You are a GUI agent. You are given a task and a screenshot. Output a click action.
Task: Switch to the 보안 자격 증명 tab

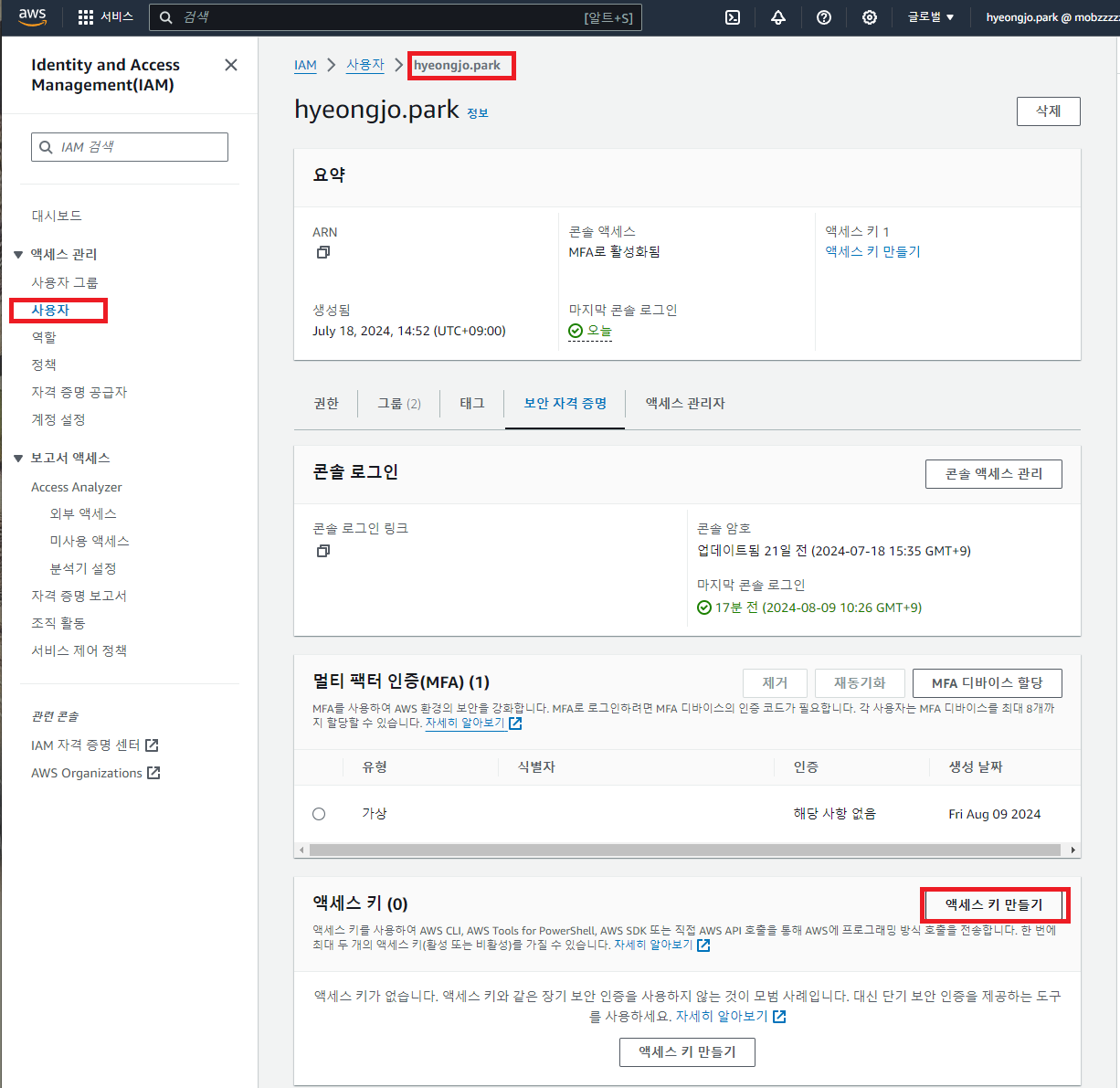565,403
